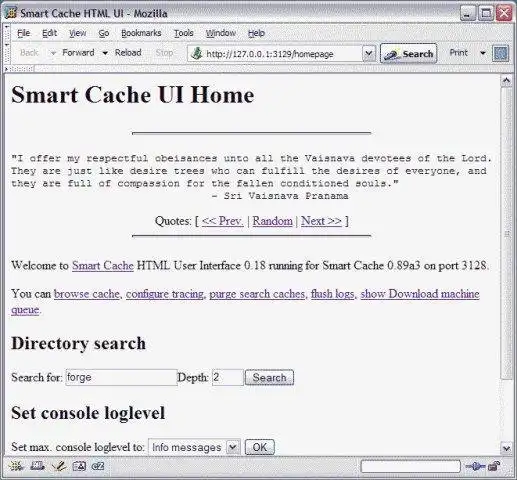The width and height of the screenshot is (517, 480).
Task: Open the Mail component icon in status bar
Action: pos(37,466)
